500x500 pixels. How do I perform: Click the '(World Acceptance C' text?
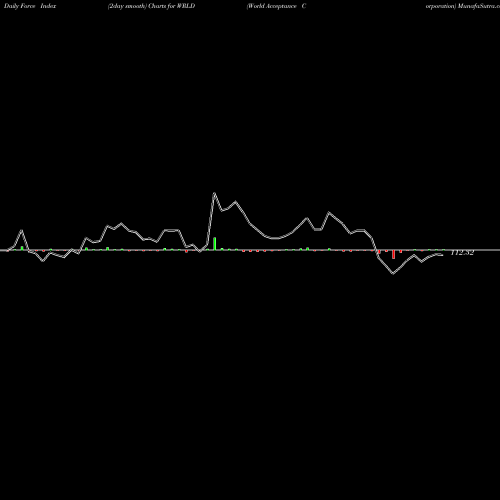276,6
